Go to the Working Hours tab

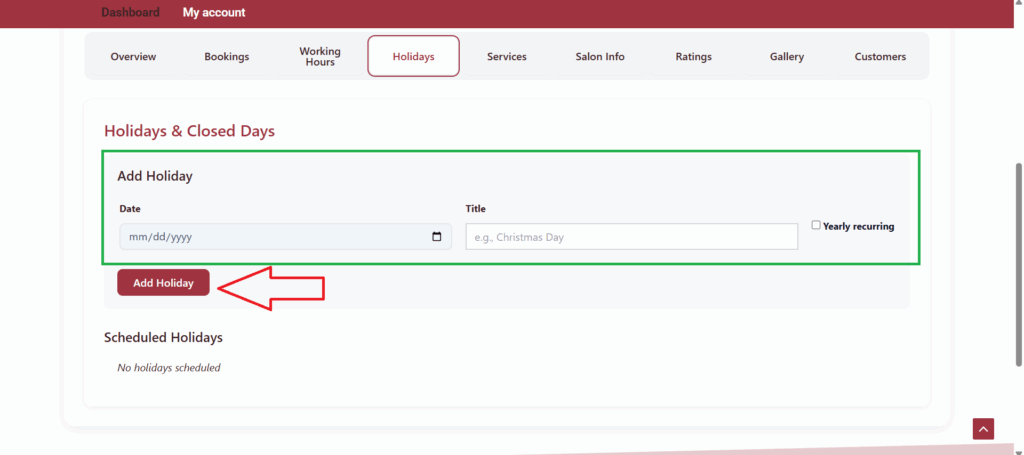click(x=320, y=57)
